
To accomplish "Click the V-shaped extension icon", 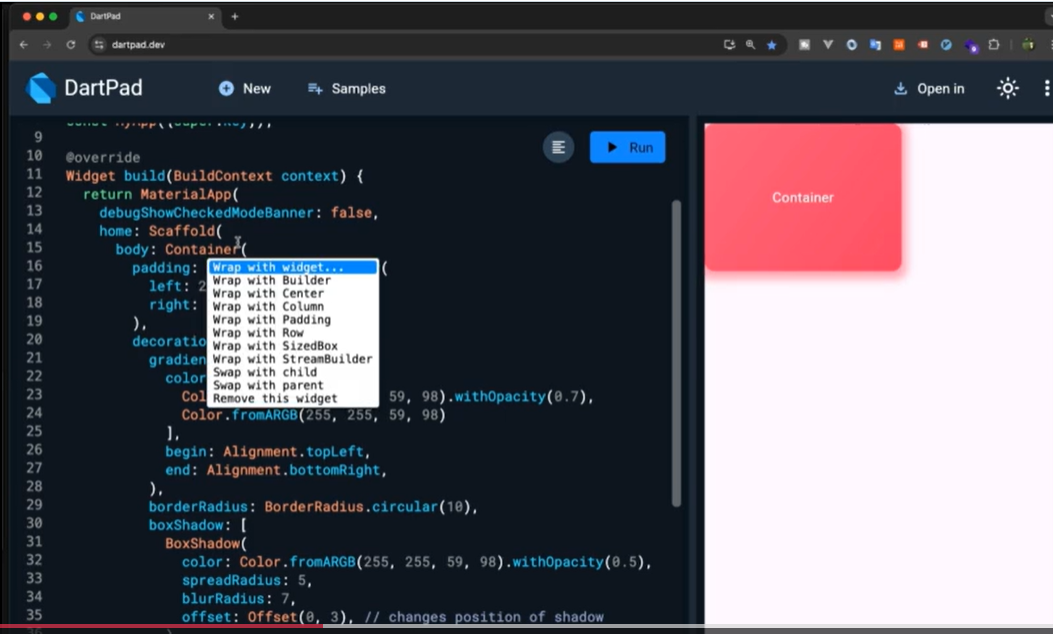I will pyautogui.click(x=827, y=44).
